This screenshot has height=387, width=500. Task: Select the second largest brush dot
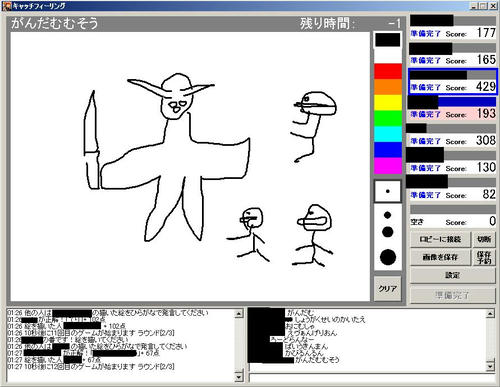coord(387,232)
